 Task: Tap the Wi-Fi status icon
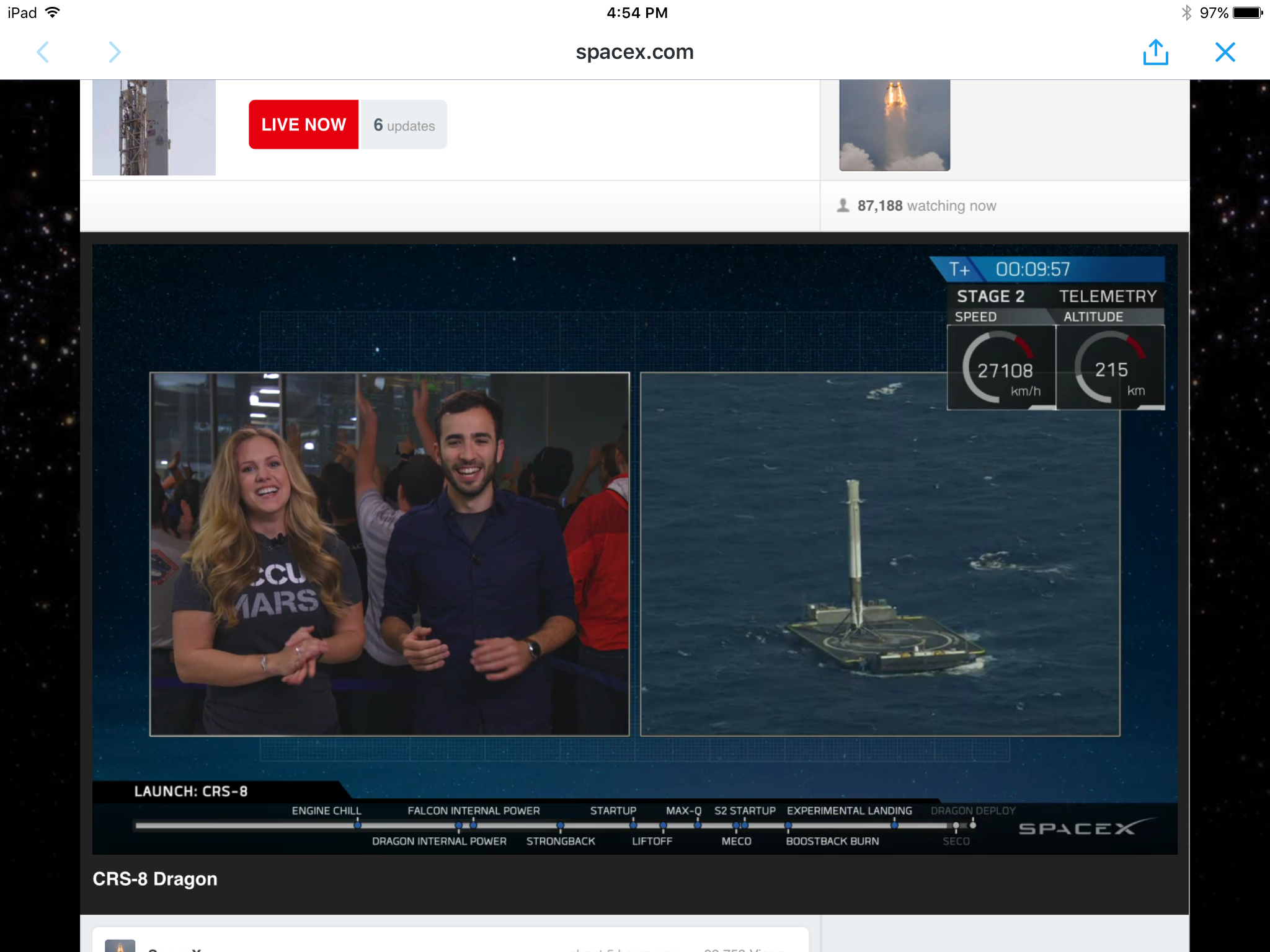[53, 12]
